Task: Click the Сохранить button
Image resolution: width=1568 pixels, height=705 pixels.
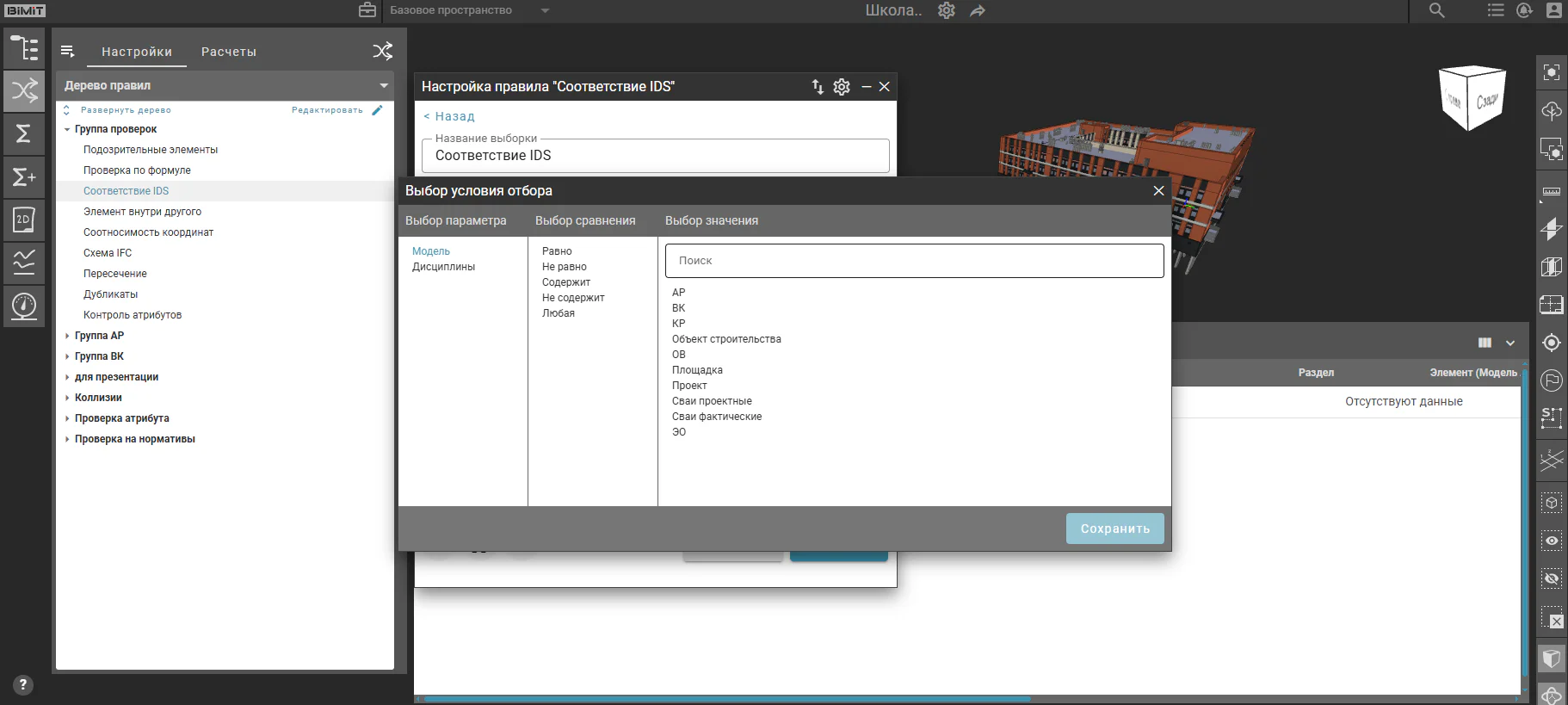Action: pos(1115,529)
